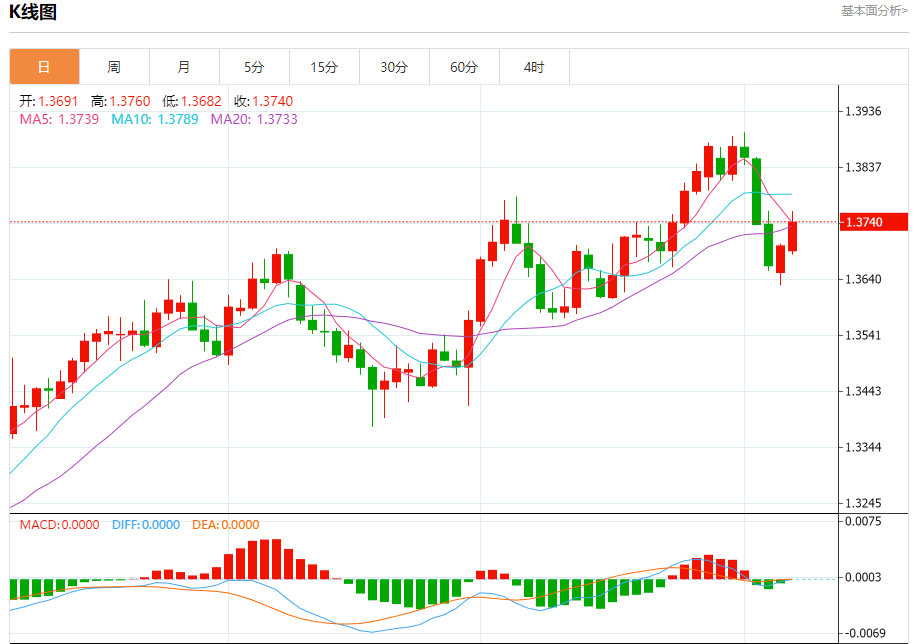Switch to the 60分 timeframe
This screenshot has height=644, width=918.
464,67
